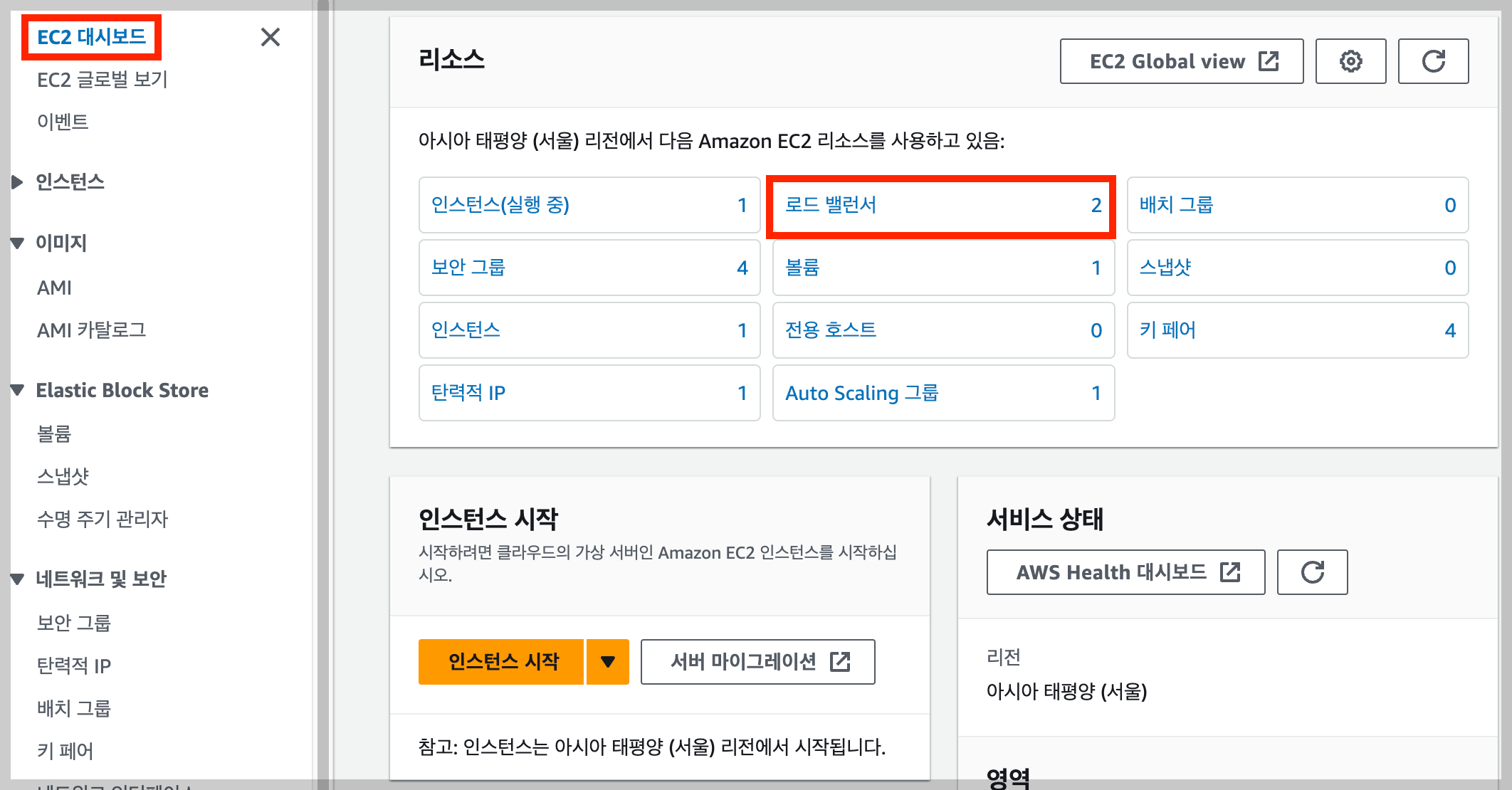Open the 인스턴스 시작 dropdown arrow
The image size is (1512, 790).
(607, 662)
